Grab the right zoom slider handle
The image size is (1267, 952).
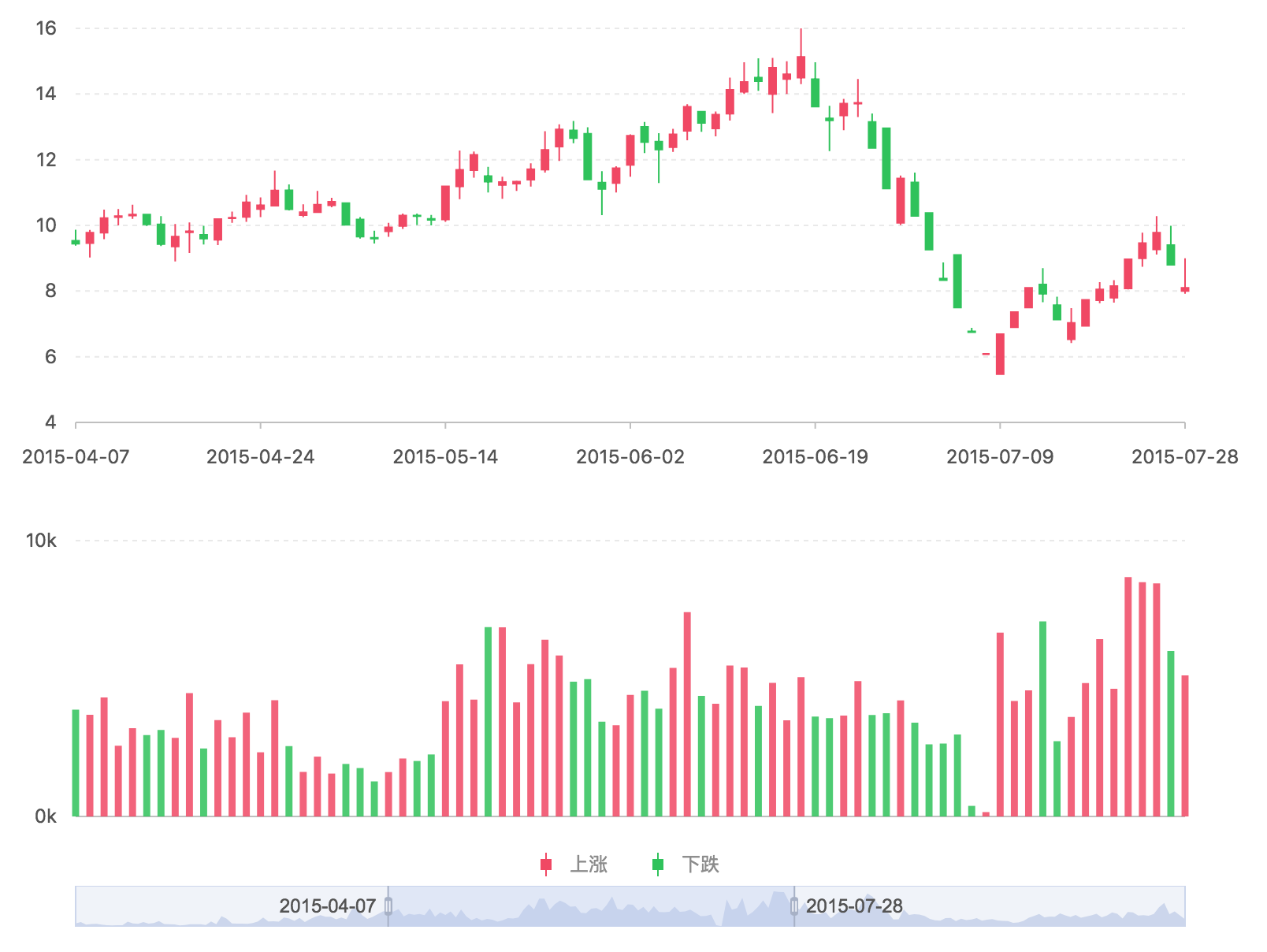point(794,906)
